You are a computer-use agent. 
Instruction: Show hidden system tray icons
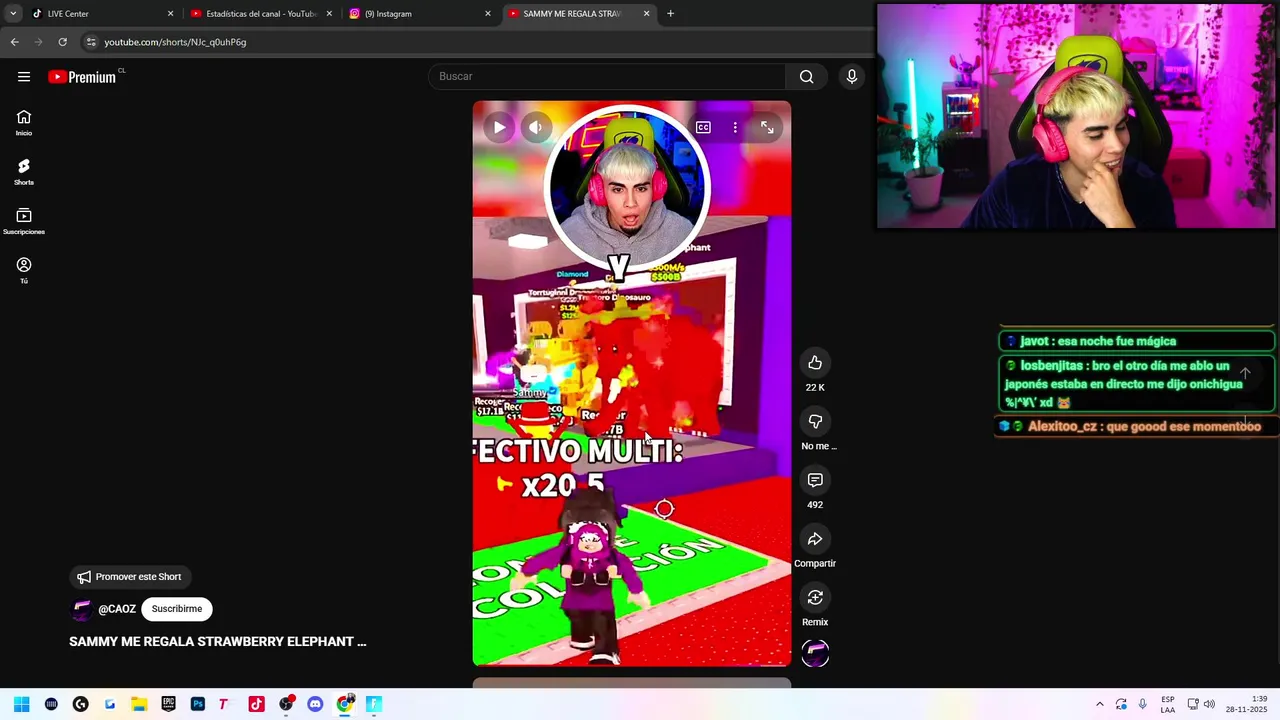[x=1100, y=704]
